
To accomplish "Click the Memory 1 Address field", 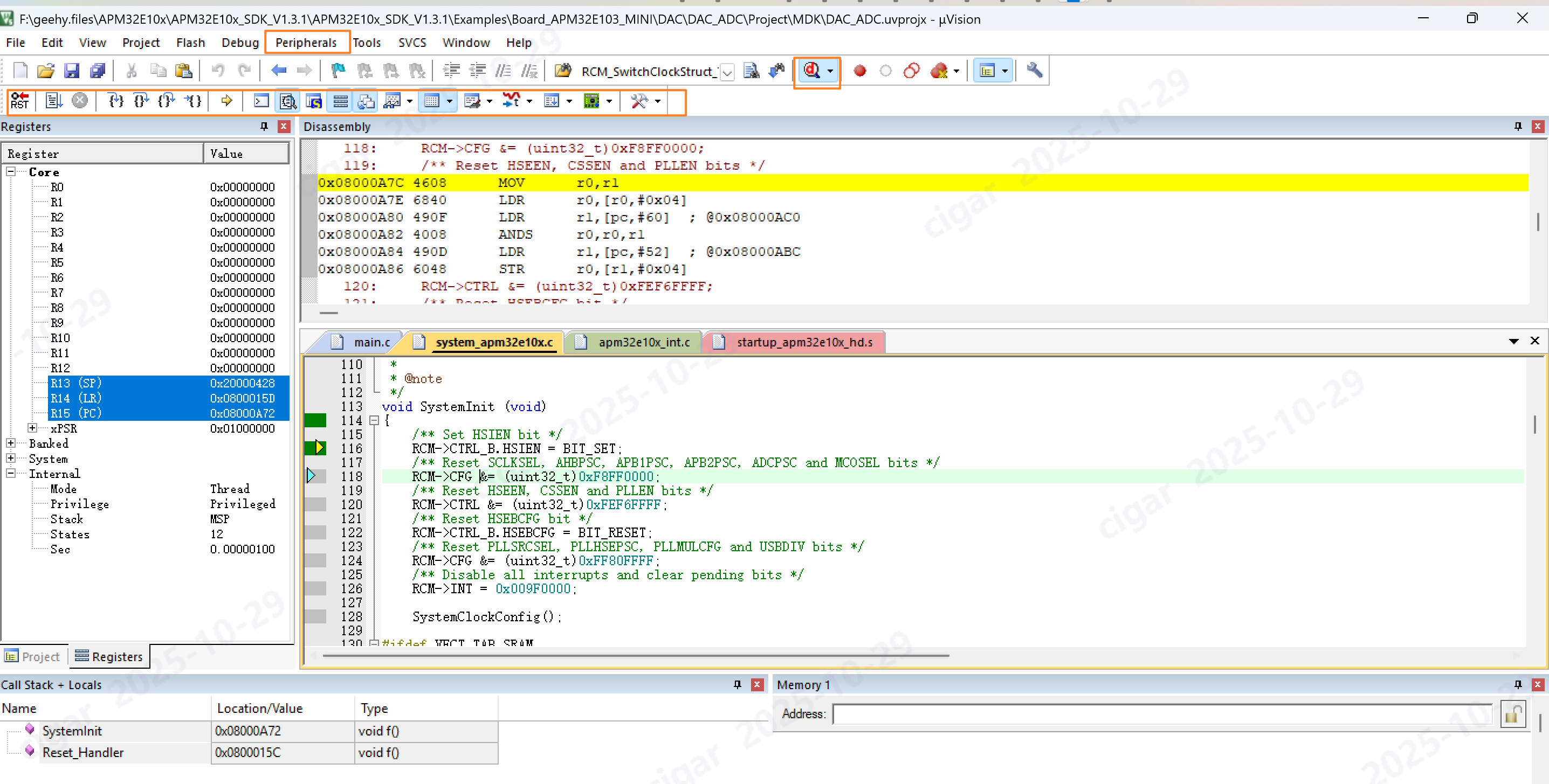I will point(1161,714).
